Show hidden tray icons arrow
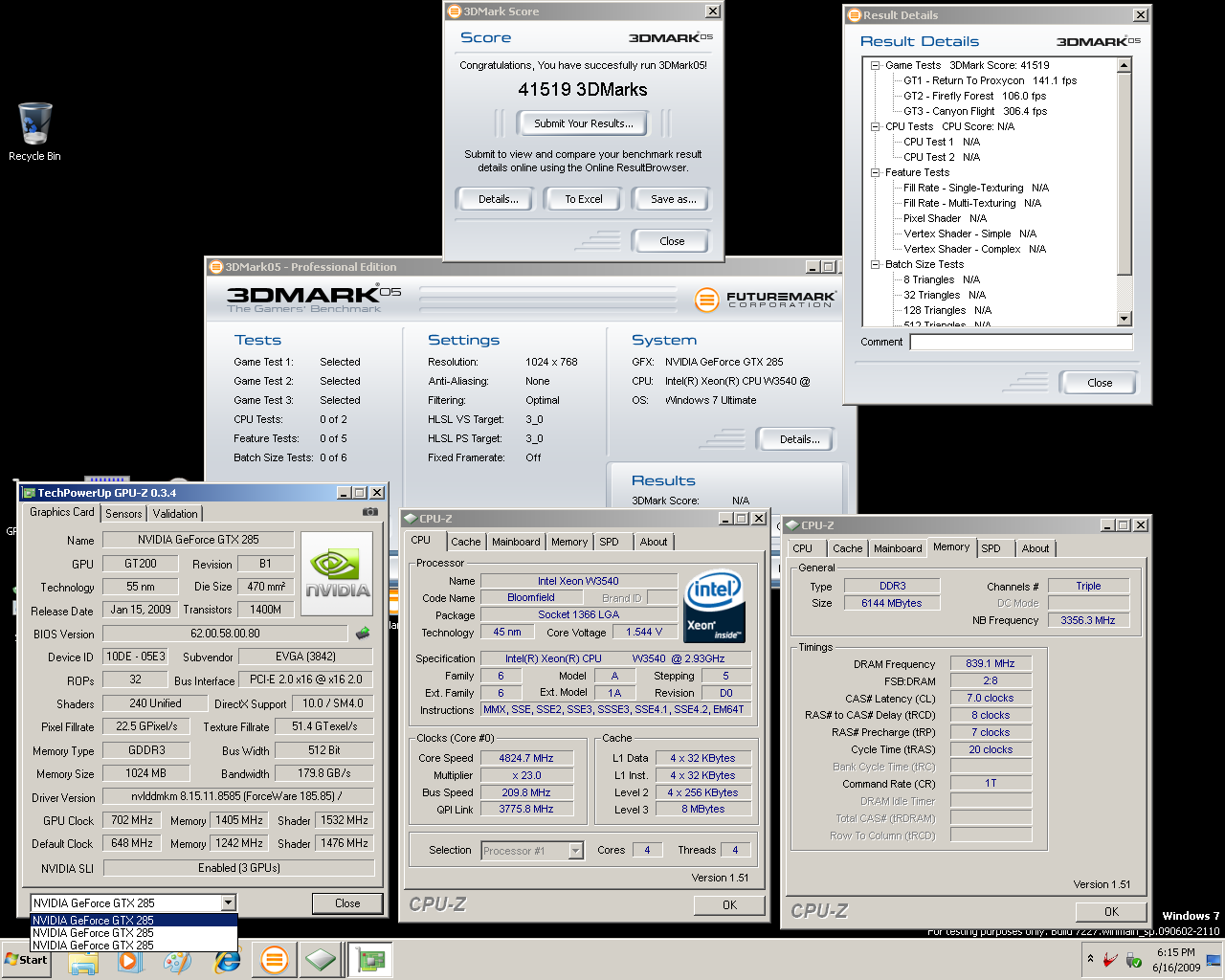1225x980 pixels. 1090,959
